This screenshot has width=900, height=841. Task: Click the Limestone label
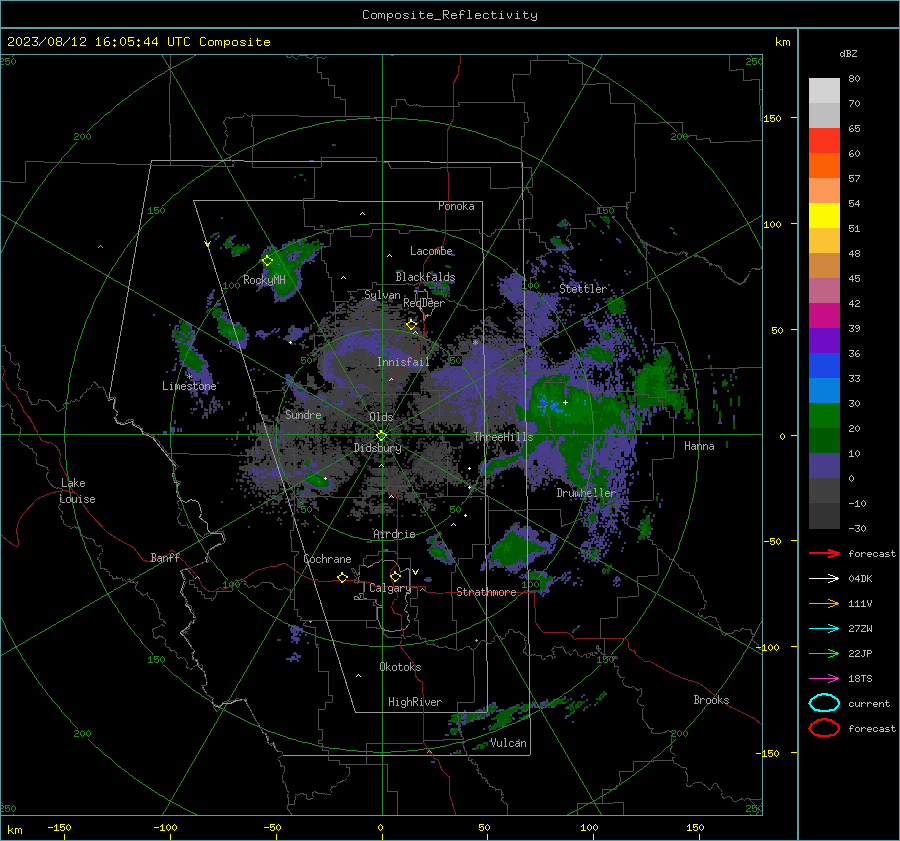[x=189, y=386]
